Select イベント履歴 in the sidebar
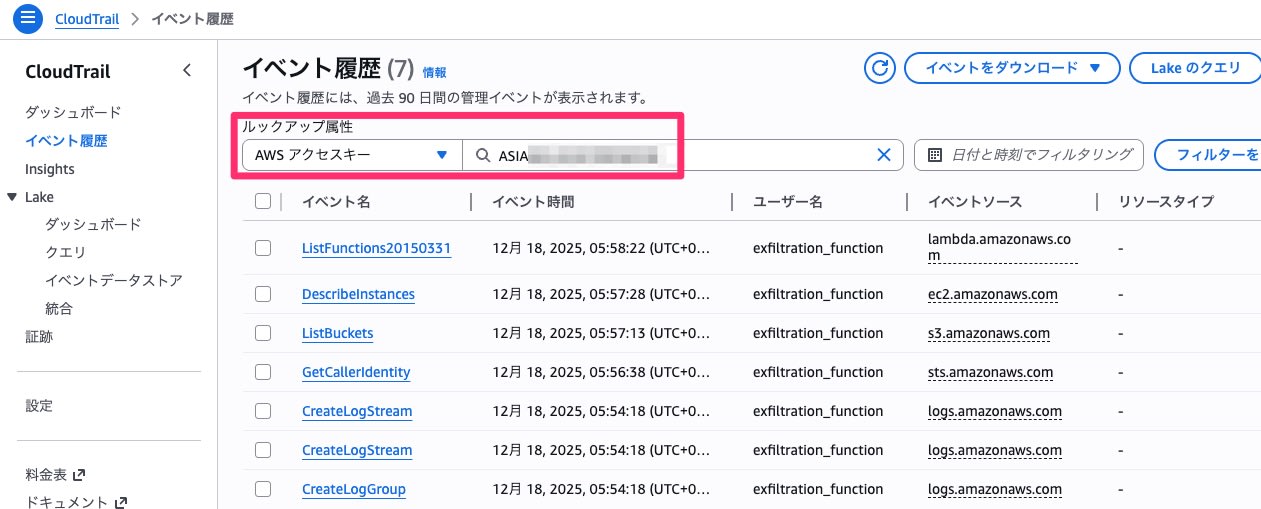Viewport: 1261px width, 509px height. coord(66,141)
